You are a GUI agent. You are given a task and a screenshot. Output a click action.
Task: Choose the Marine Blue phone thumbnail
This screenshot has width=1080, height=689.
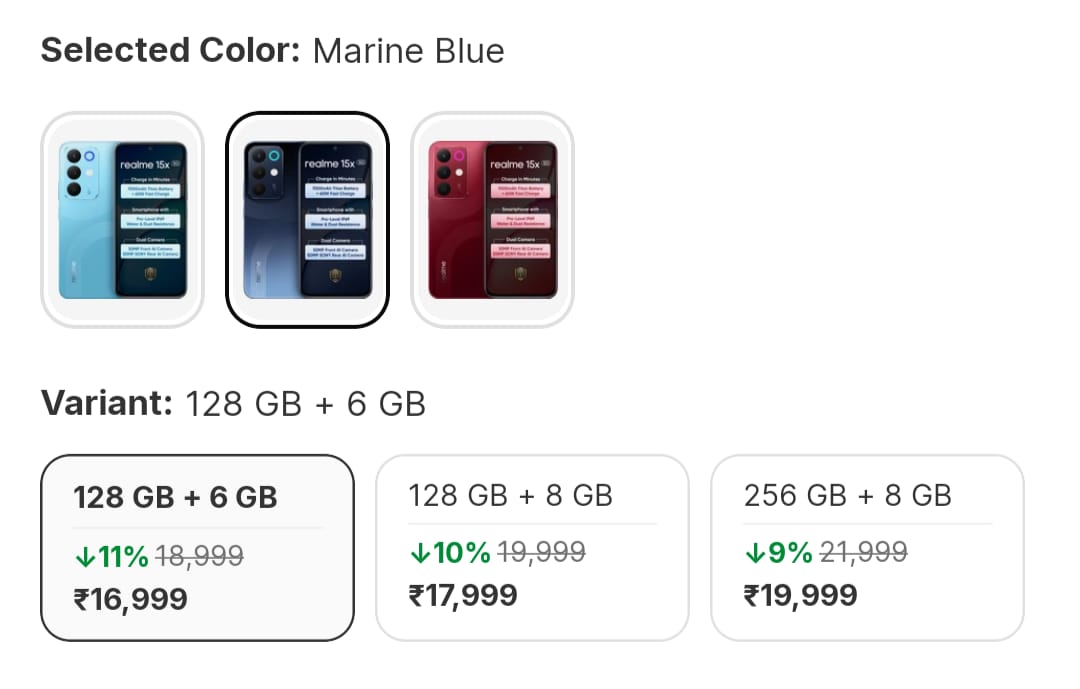(x=308, y=220)
